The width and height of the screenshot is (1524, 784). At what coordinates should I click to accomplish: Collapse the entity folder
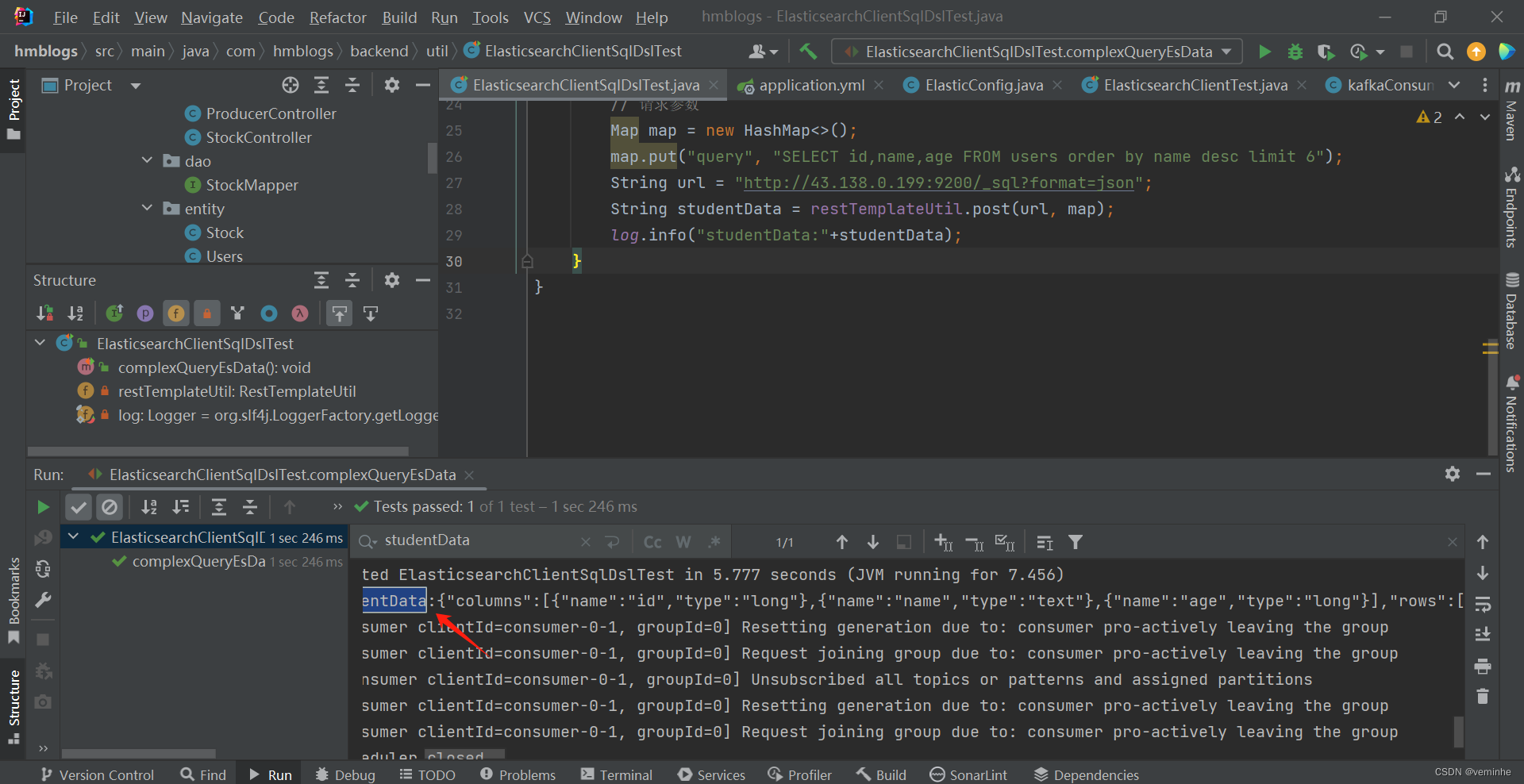coord(147,208)
